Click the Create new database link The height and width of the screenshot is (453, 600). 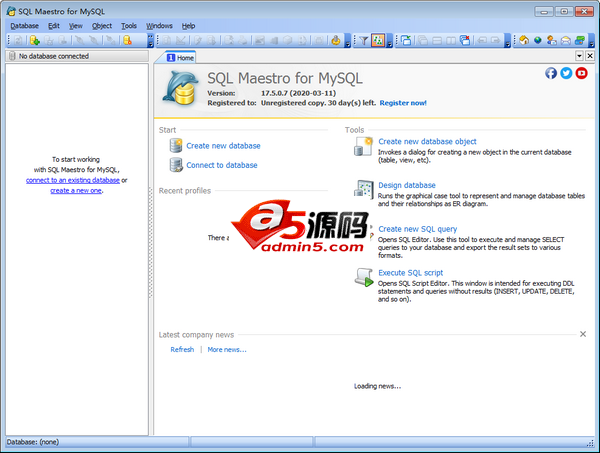tap(223, 146)
